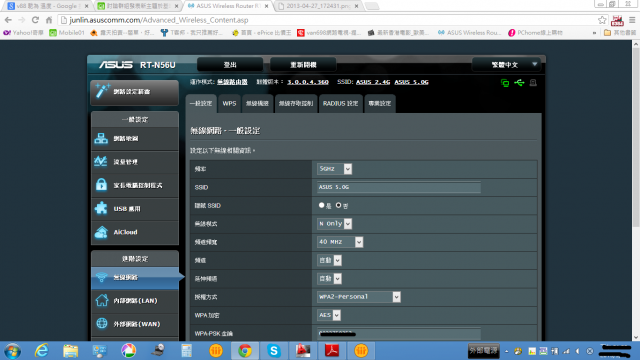The height and width of the screenshot is (360, 640).
Task: Switch to Chrome in the taskbar
Action: coord(245,351)
